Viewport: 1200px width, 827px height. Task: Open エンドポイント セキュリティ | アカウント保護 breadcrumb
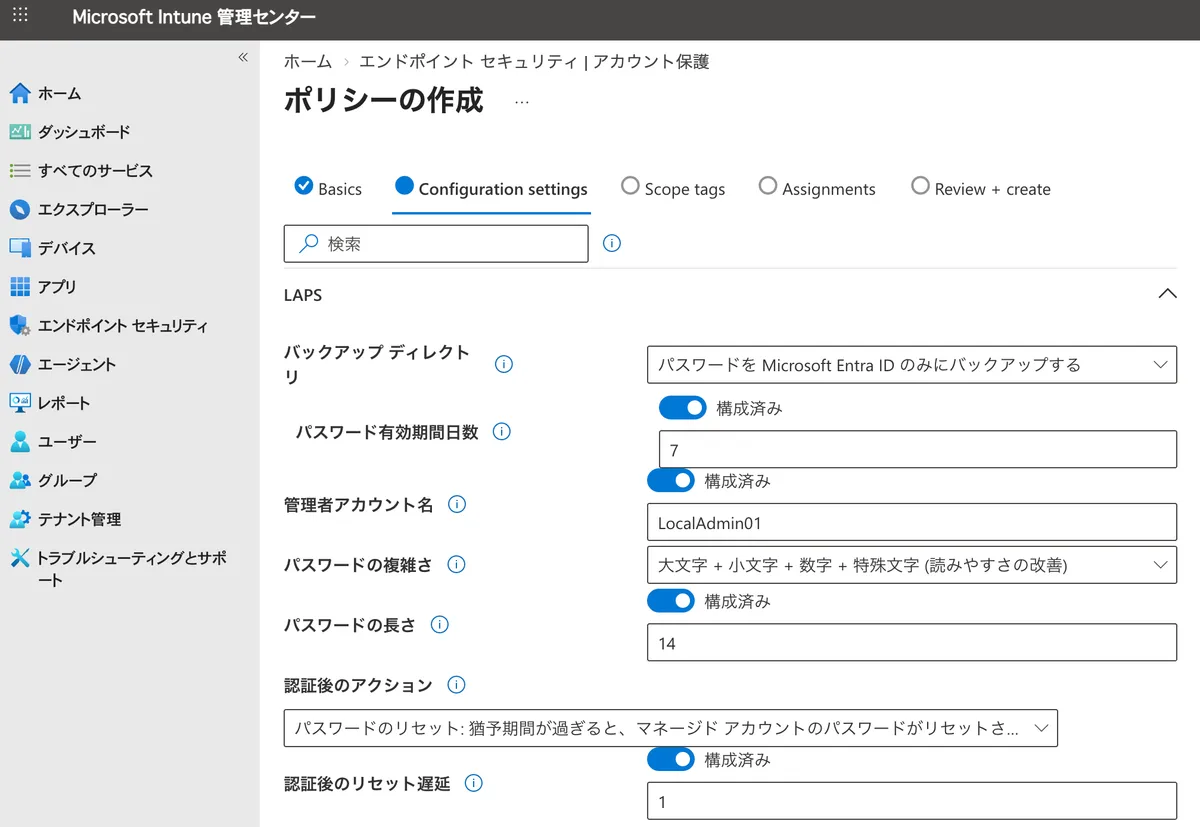534,62
